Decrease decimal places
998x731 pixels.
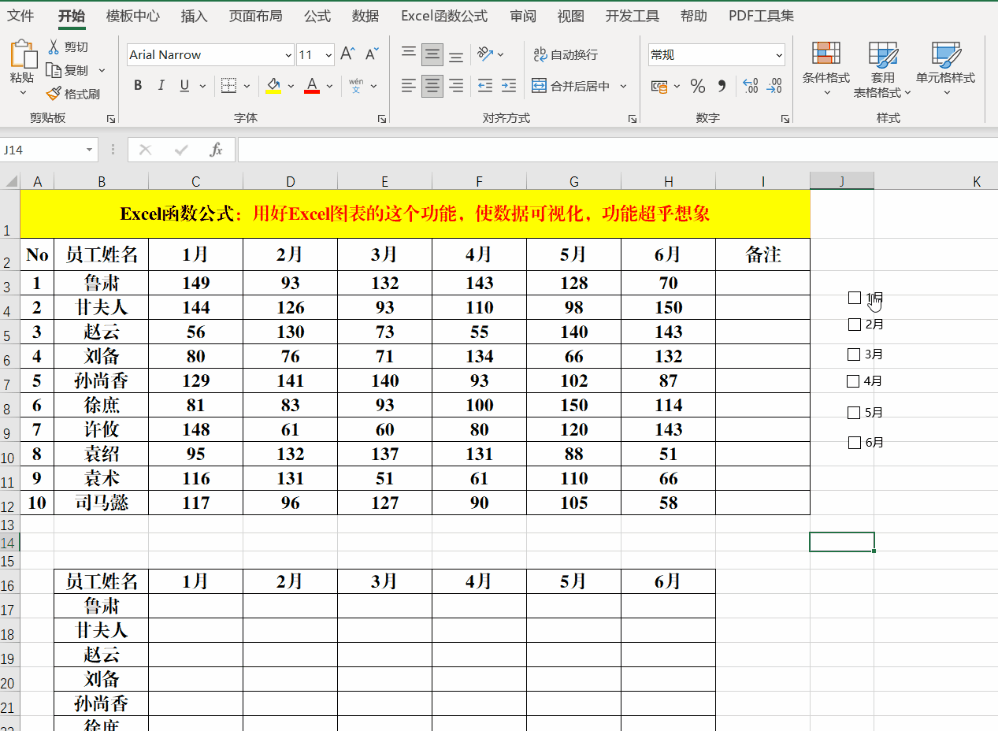(x=775, y=86)
